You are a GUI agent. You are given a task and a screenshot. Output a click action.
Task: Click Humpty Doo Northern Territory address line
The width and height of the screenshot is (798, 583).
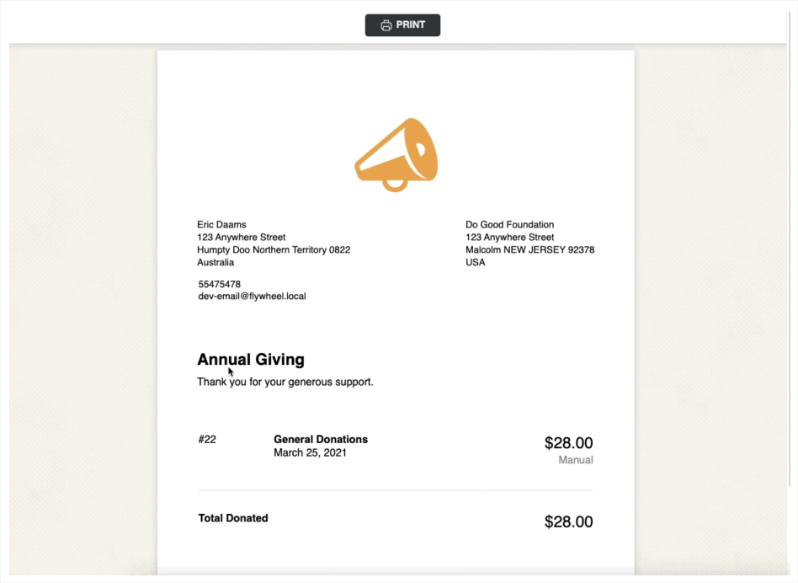274,250
